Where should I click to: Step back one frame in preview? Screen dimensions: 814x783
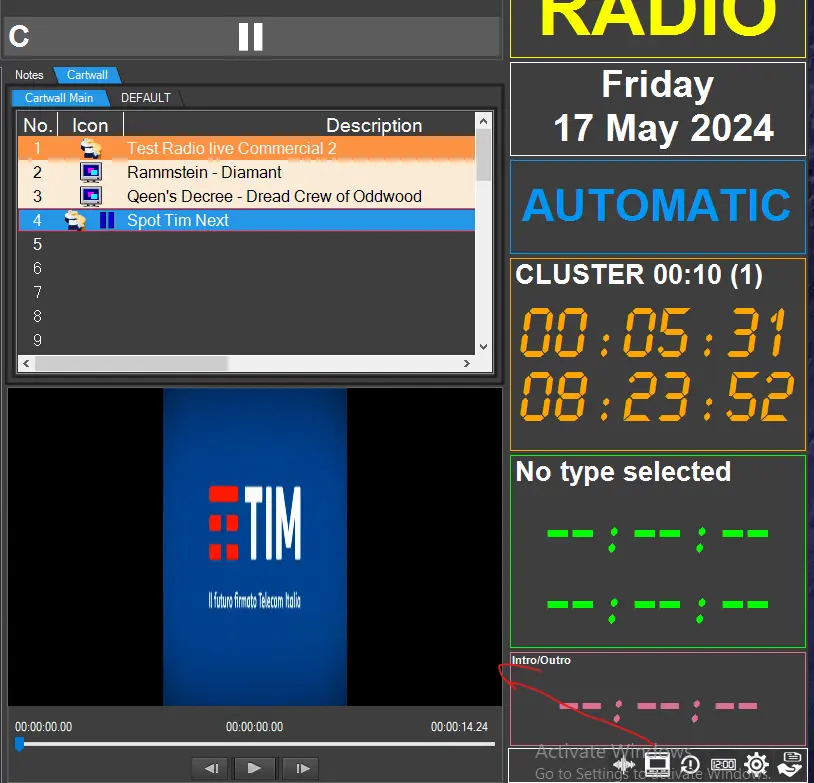(211, 768)
